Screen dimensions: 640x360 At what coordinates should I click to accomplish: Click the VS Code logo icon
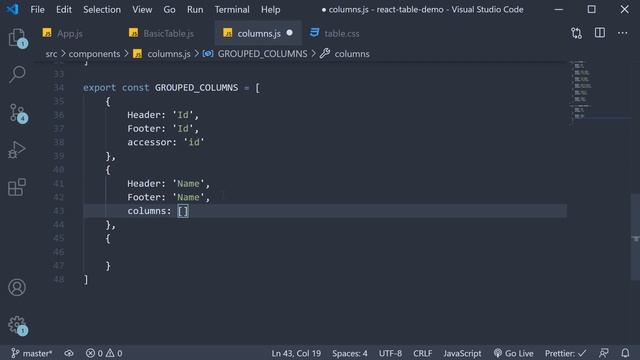click(12, 9)
